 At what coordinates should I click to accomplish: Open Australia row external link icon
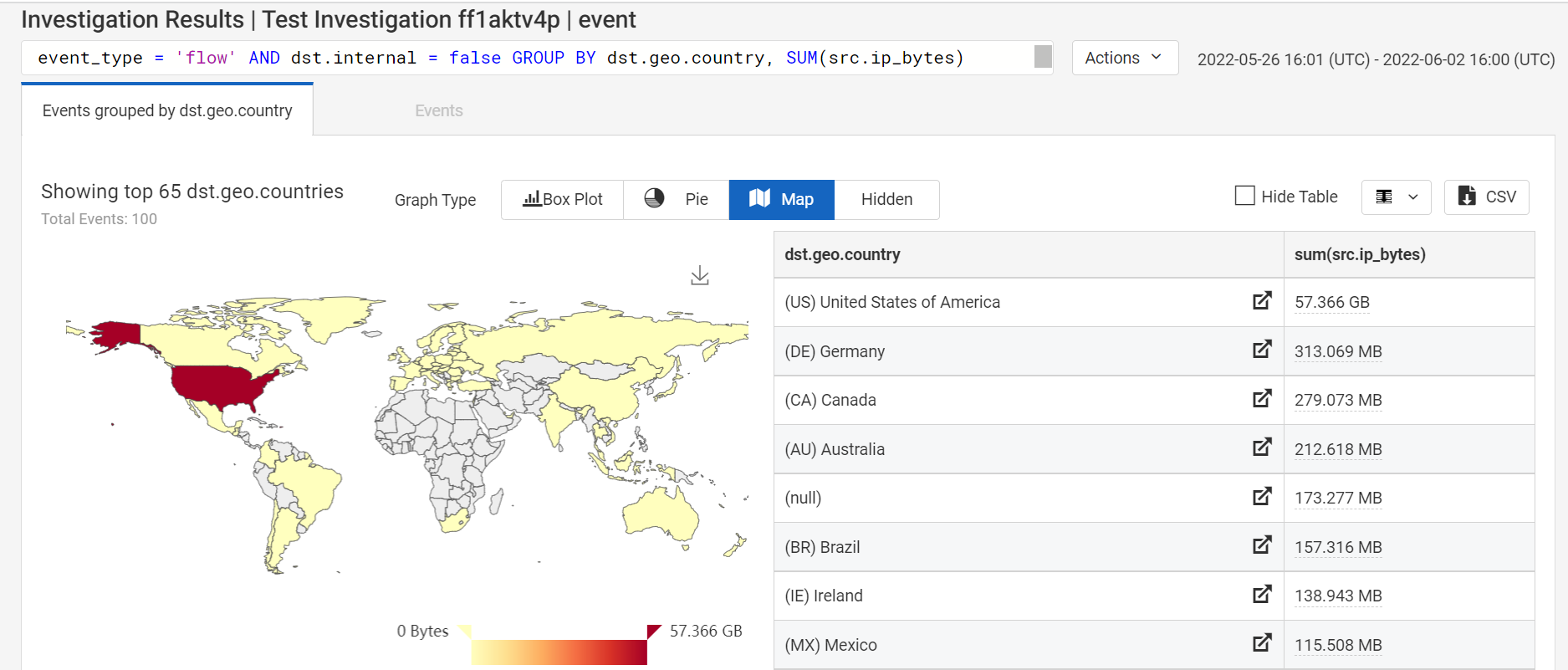(1262, 447)
